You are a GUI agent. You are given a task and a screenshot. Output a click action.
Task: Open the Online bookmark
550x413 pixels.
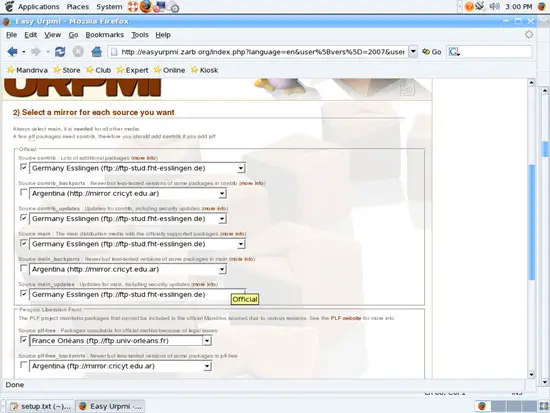[169, 70]
